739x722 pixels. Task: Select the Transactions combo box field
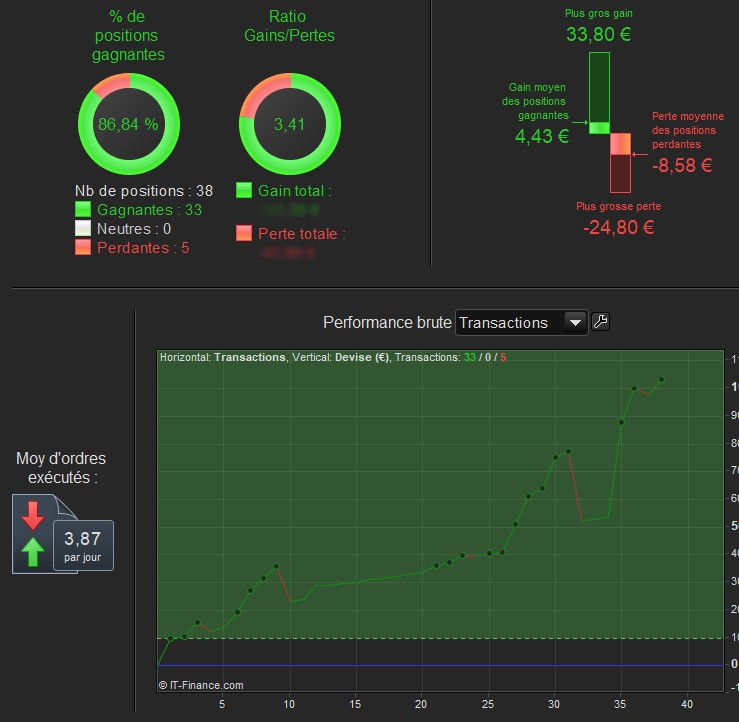click(x=522, y=323)
